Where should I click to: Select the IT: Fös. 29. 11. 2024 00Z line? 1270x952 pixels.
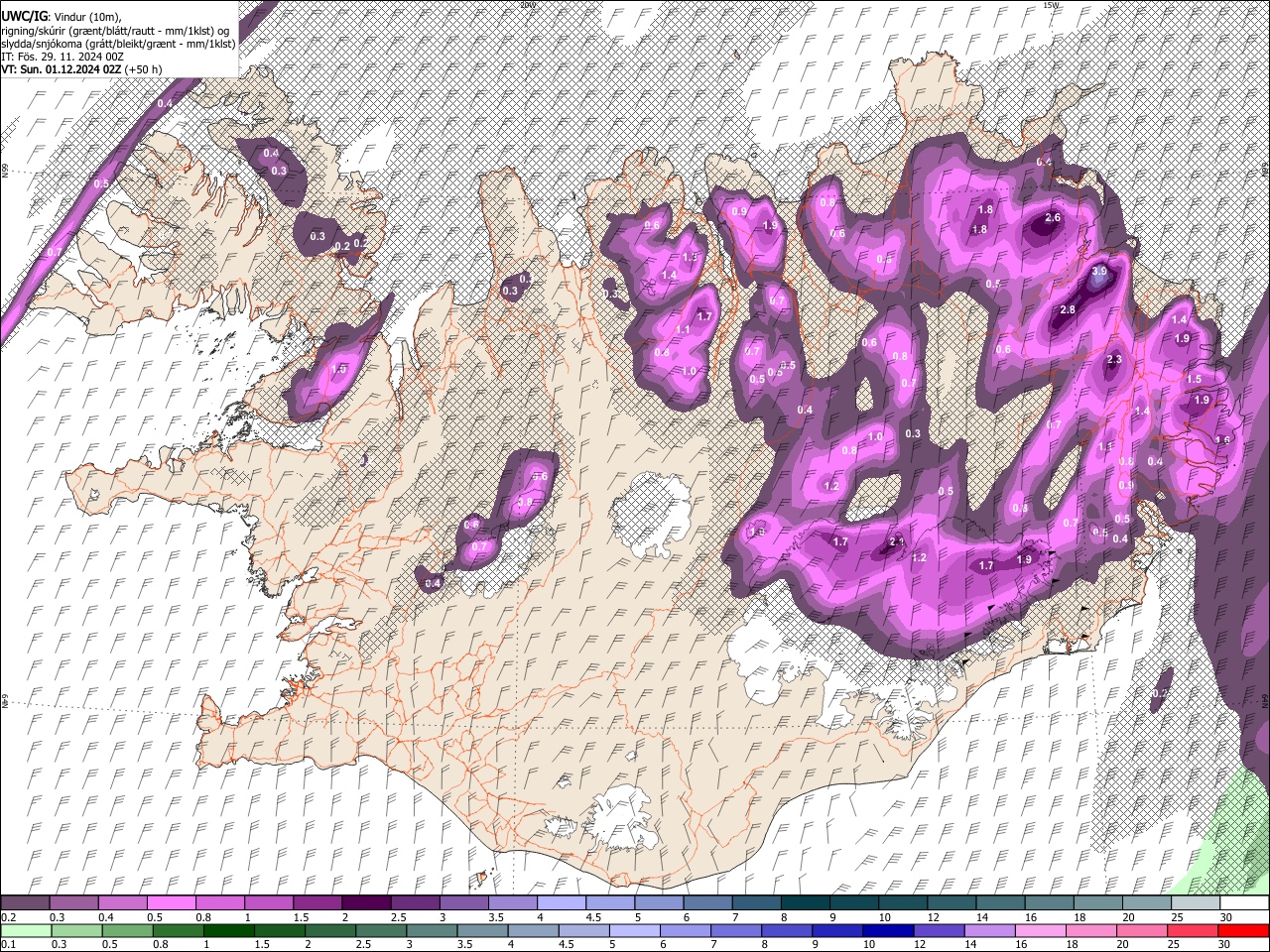(x=63, y=57)
